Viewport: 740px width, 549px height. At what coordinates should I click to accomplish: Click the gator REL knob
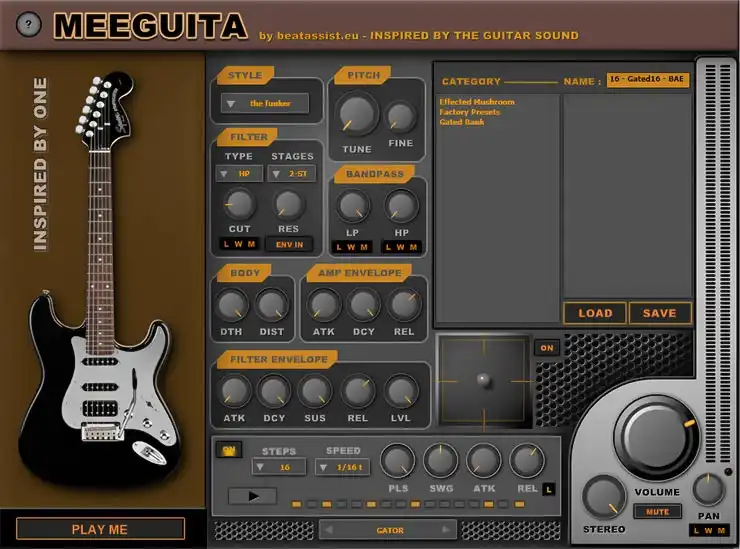coord(527,460)
